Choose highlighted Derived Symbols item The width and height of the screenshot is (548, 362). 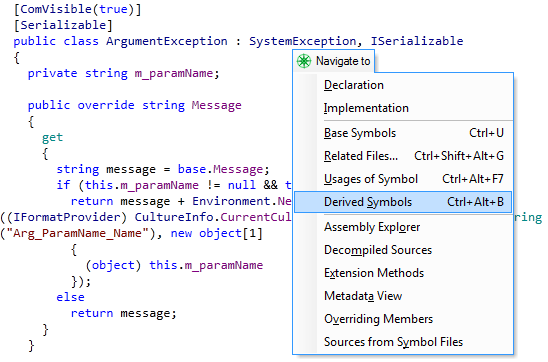pos(403,202)
